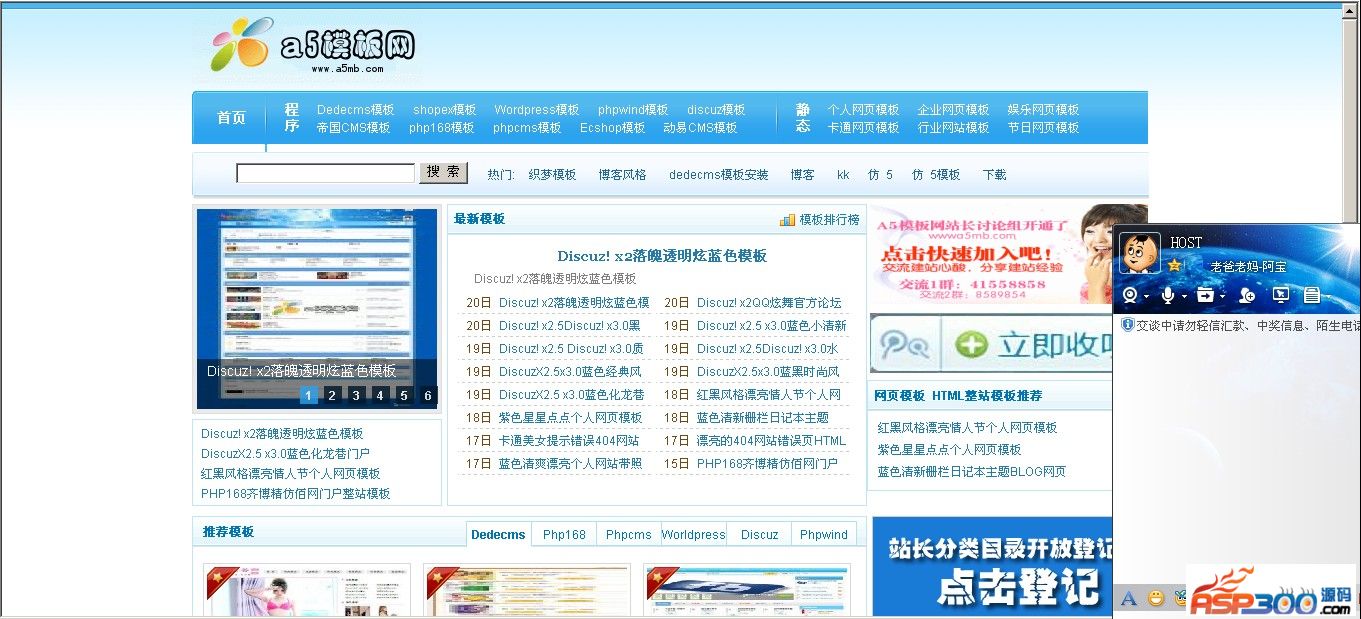Select slide number 3 in slideshow
The height and width of the screenshot is (619, 1361).
356,395
